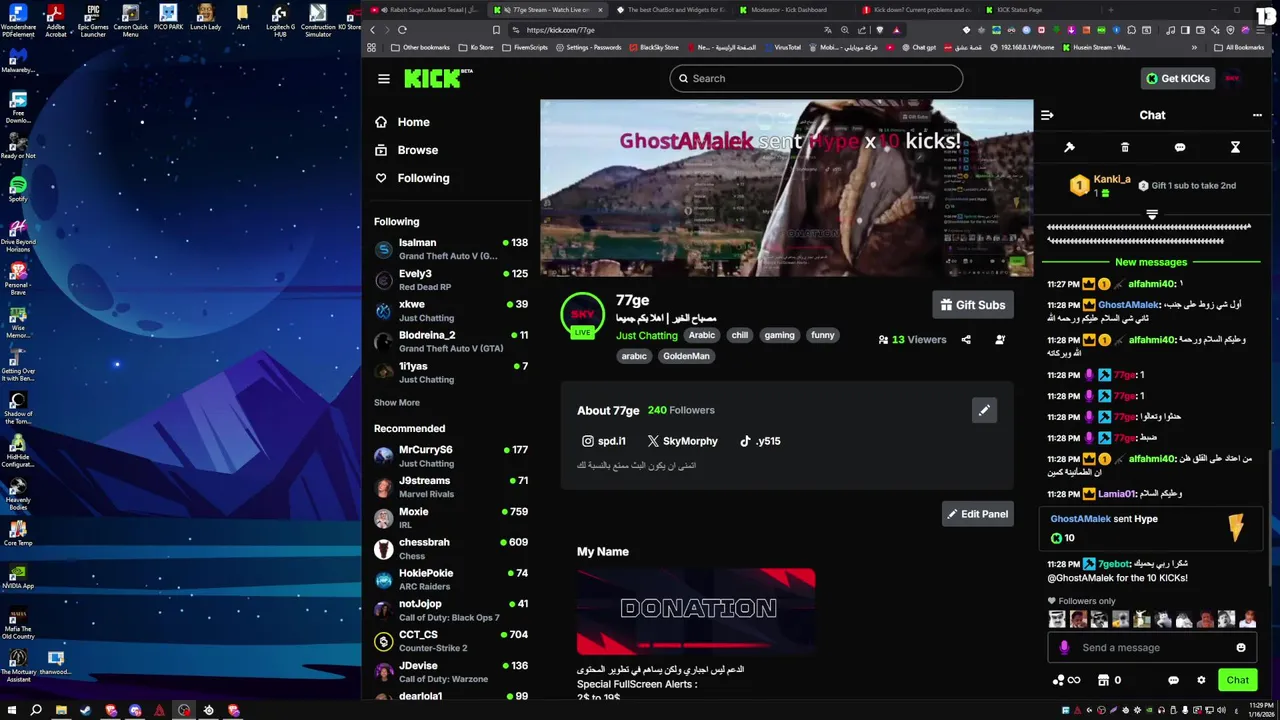Open Epic Games Launcher desktop shortcut

93,19
